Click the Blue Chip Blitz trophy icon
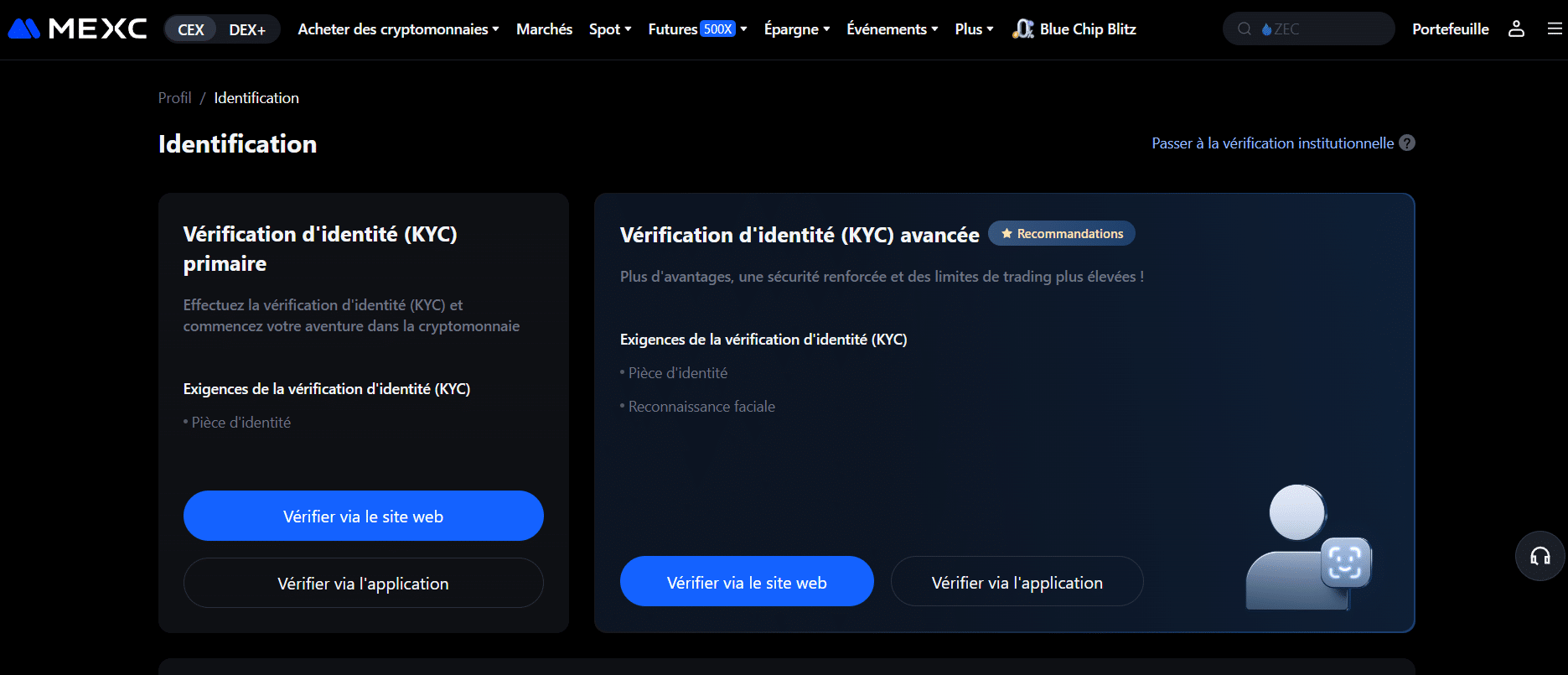The height and width of the screenshot is (675, 1568). (x=1022, y=29)
